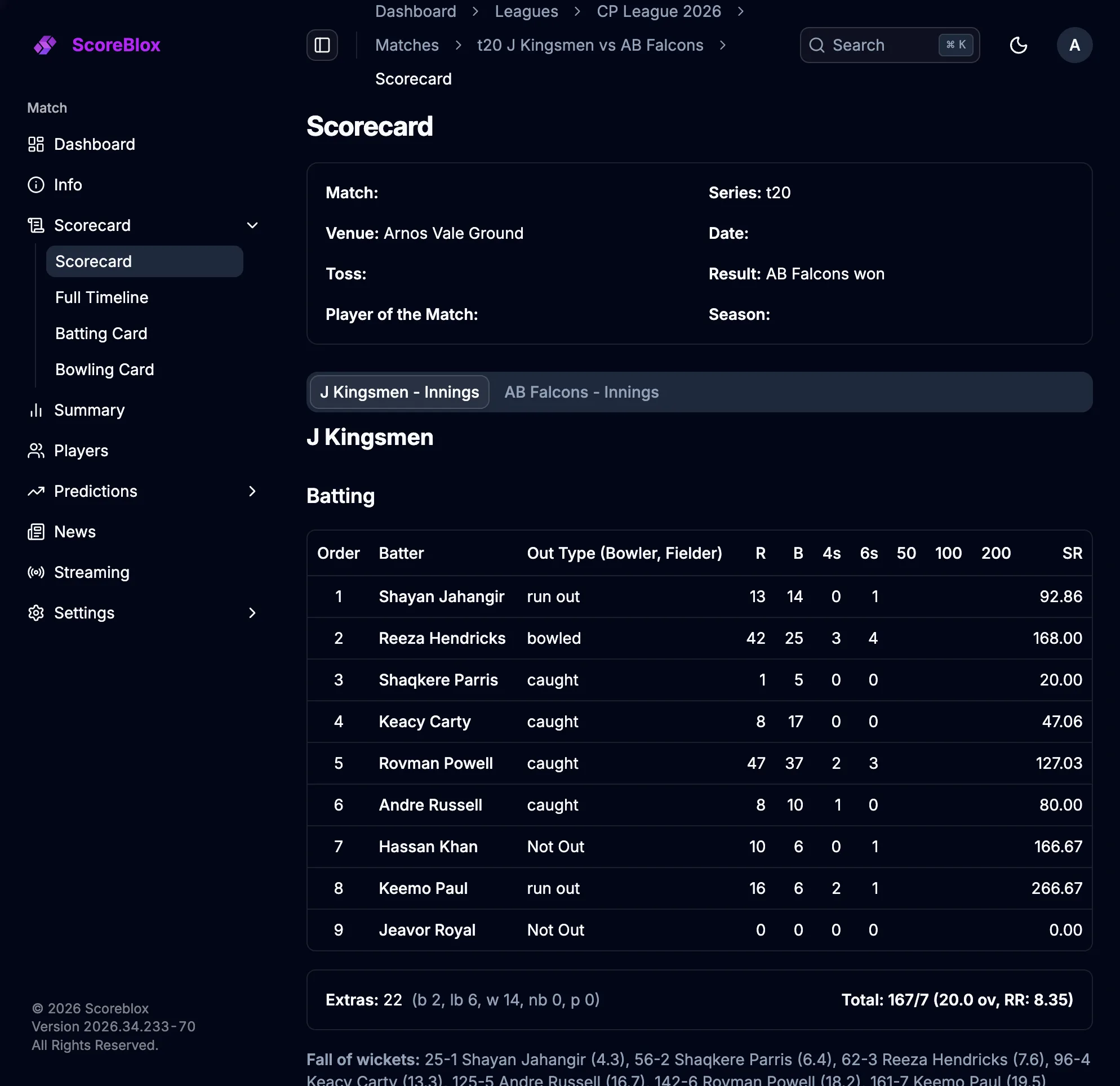
Task: Switch theme with the moon icon
Action: 1018,45
